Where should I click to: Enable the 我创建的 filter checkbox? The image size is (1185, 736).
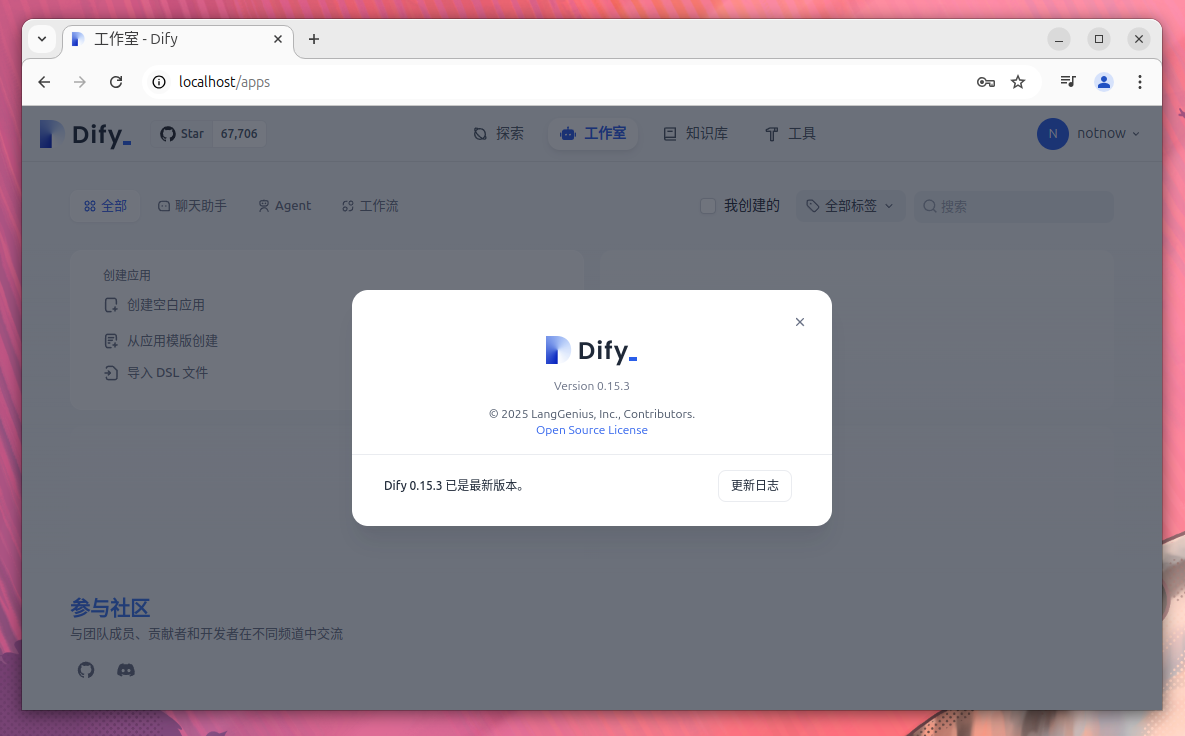(x=707, y=205)
